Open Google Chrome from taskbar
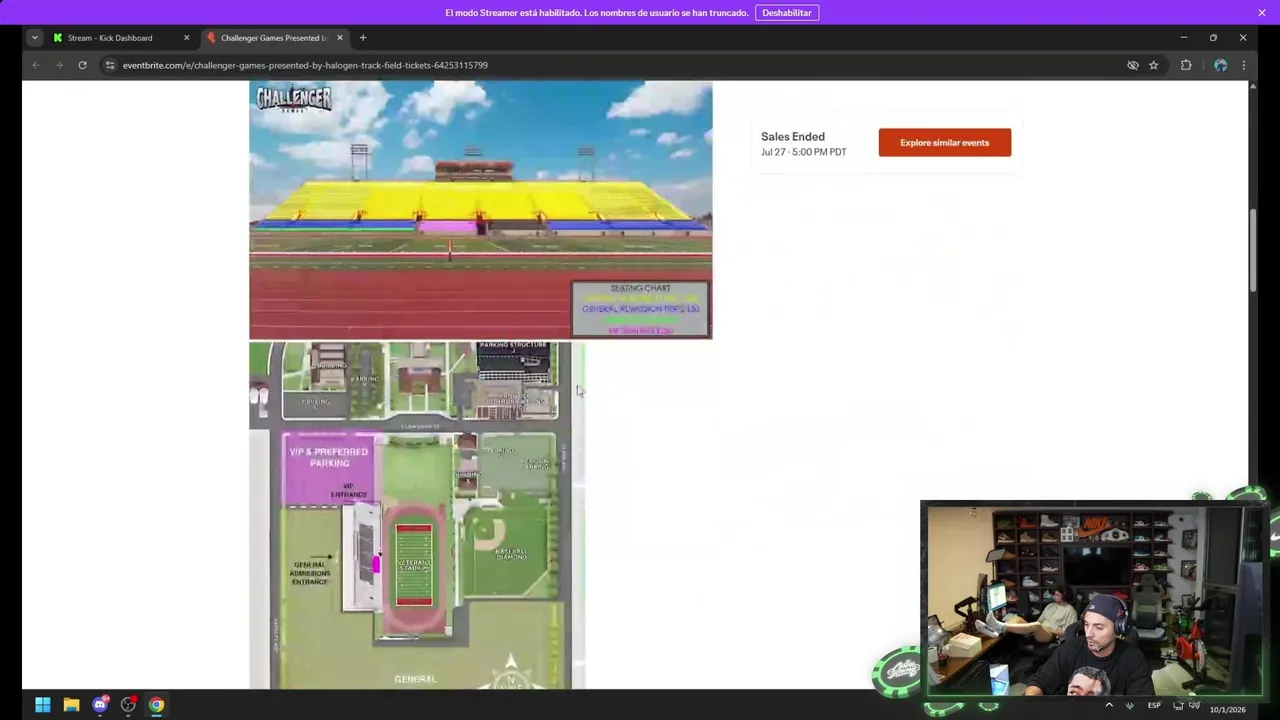Image resolution: width=1280 pixels, height=720 pixels. click(x=156, y=705)
